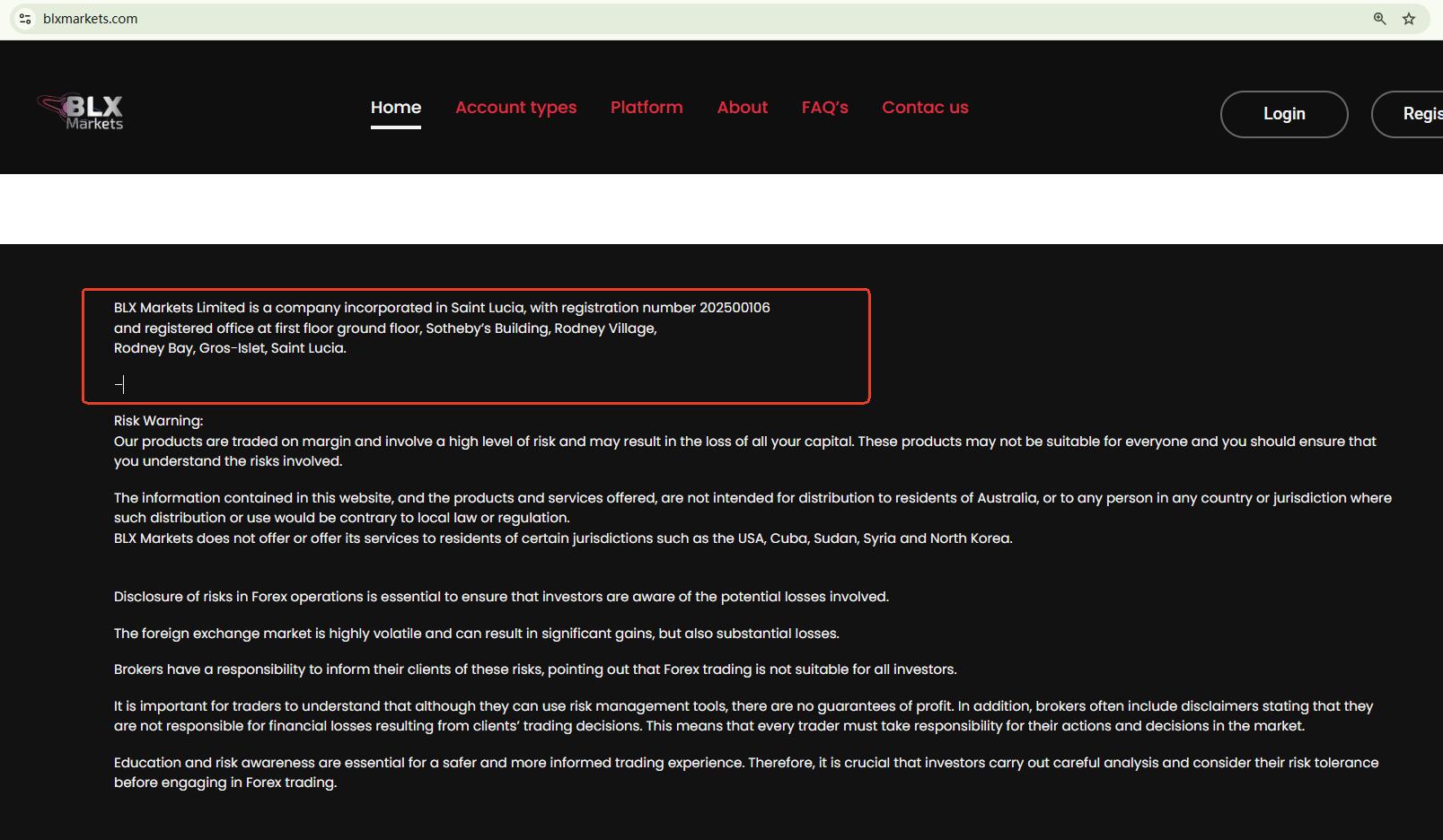This screenshot has height=840, width=1443.
Task: Navigate to the About page
Action: tap(742, 108)
